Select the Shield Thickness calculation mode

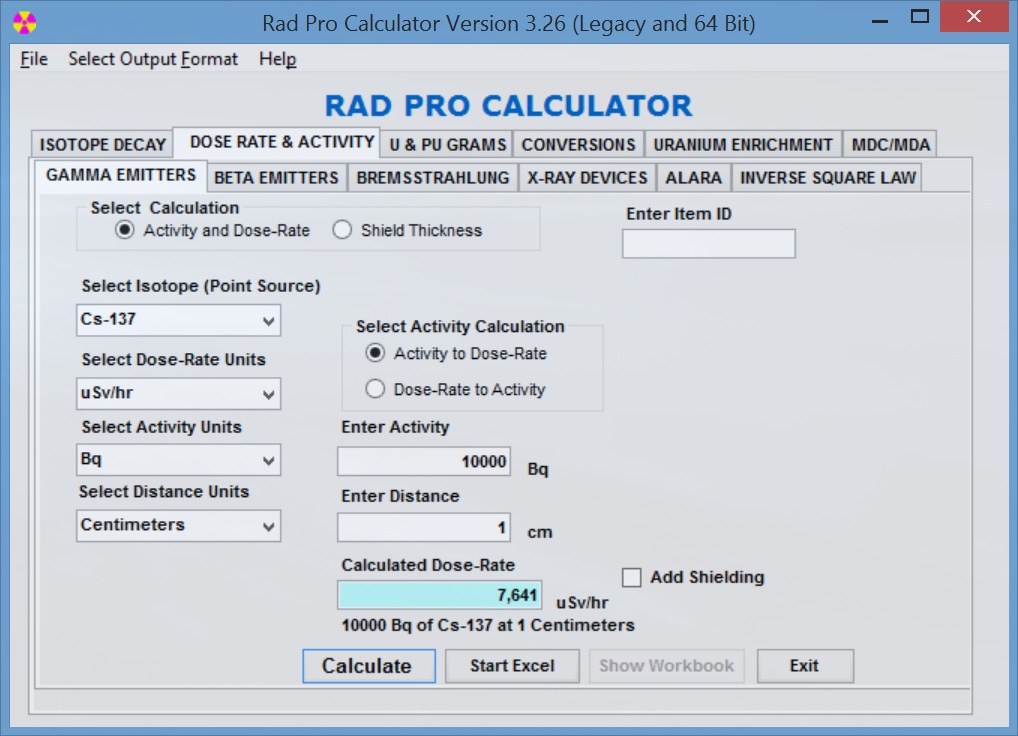pos(341,229)
